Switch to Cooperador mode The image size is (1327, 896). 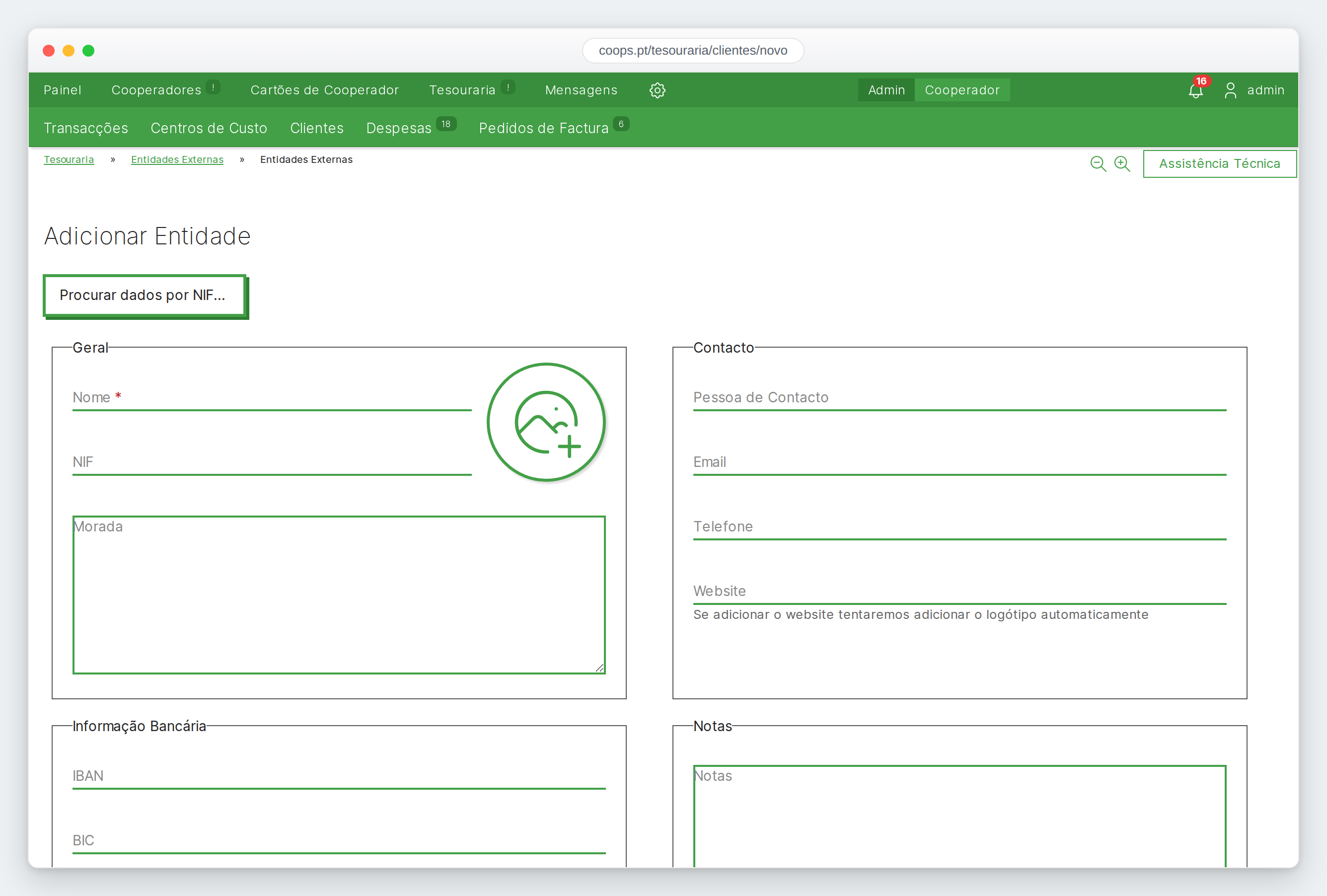click(962, 90)
